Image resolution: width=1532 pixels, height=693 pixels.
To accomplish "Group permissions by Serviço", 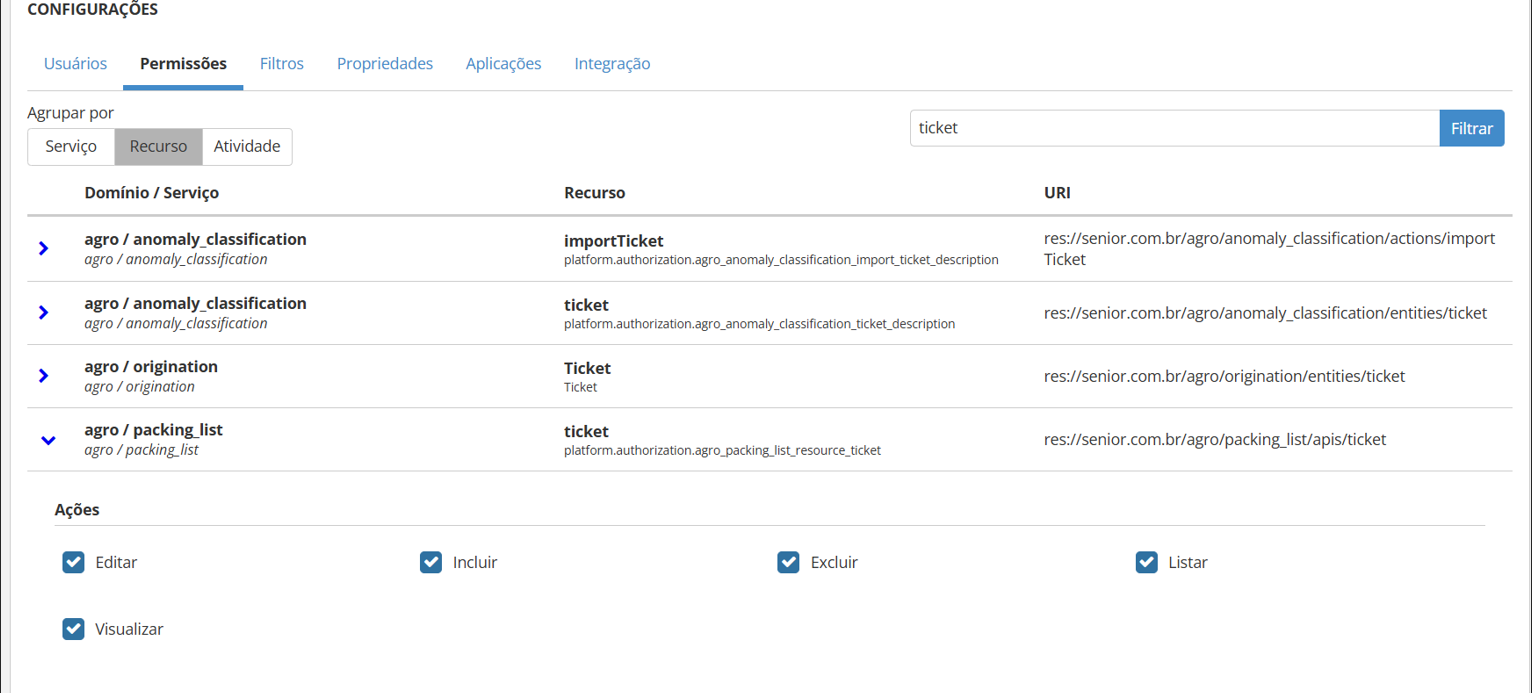I will click(71, 146).
